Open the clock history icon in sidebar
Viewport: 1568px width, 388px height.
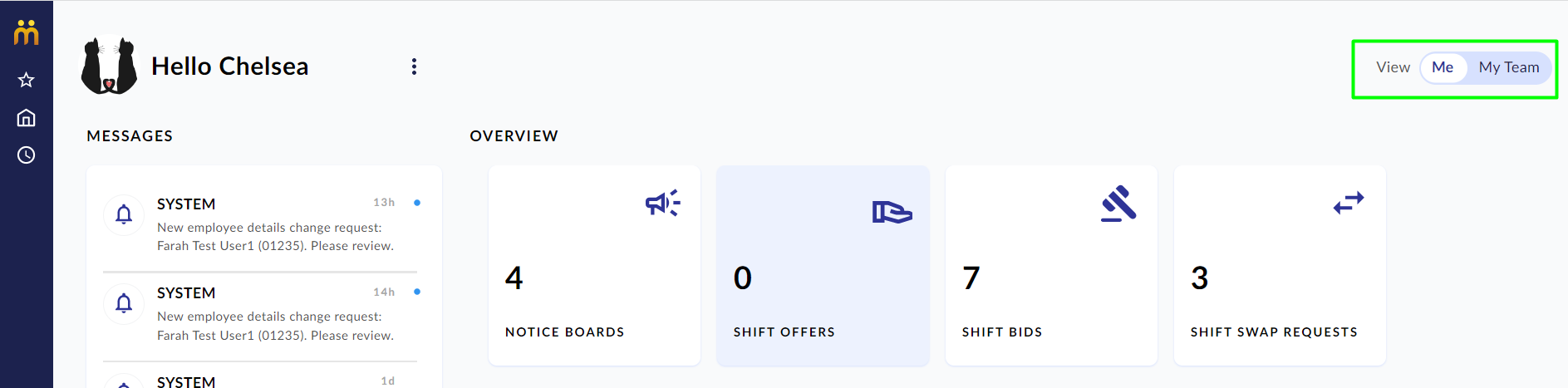click(26, 155)
